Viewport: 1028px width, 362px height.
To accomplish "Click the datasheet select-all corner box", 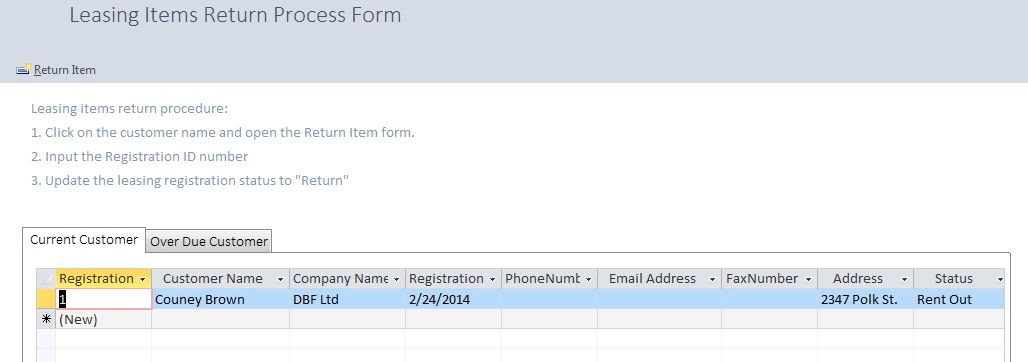I will 47,279.
